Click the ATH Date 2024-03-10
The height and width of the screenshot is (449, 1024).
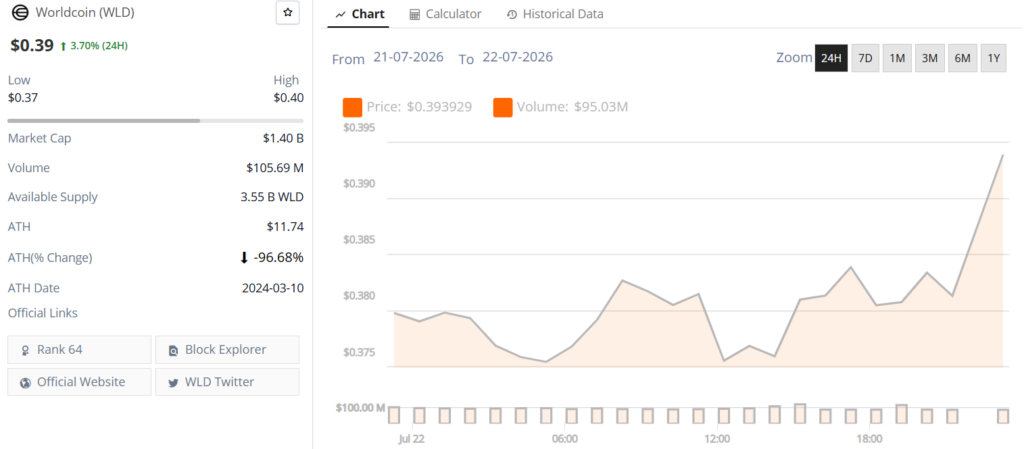pos(273,288)
